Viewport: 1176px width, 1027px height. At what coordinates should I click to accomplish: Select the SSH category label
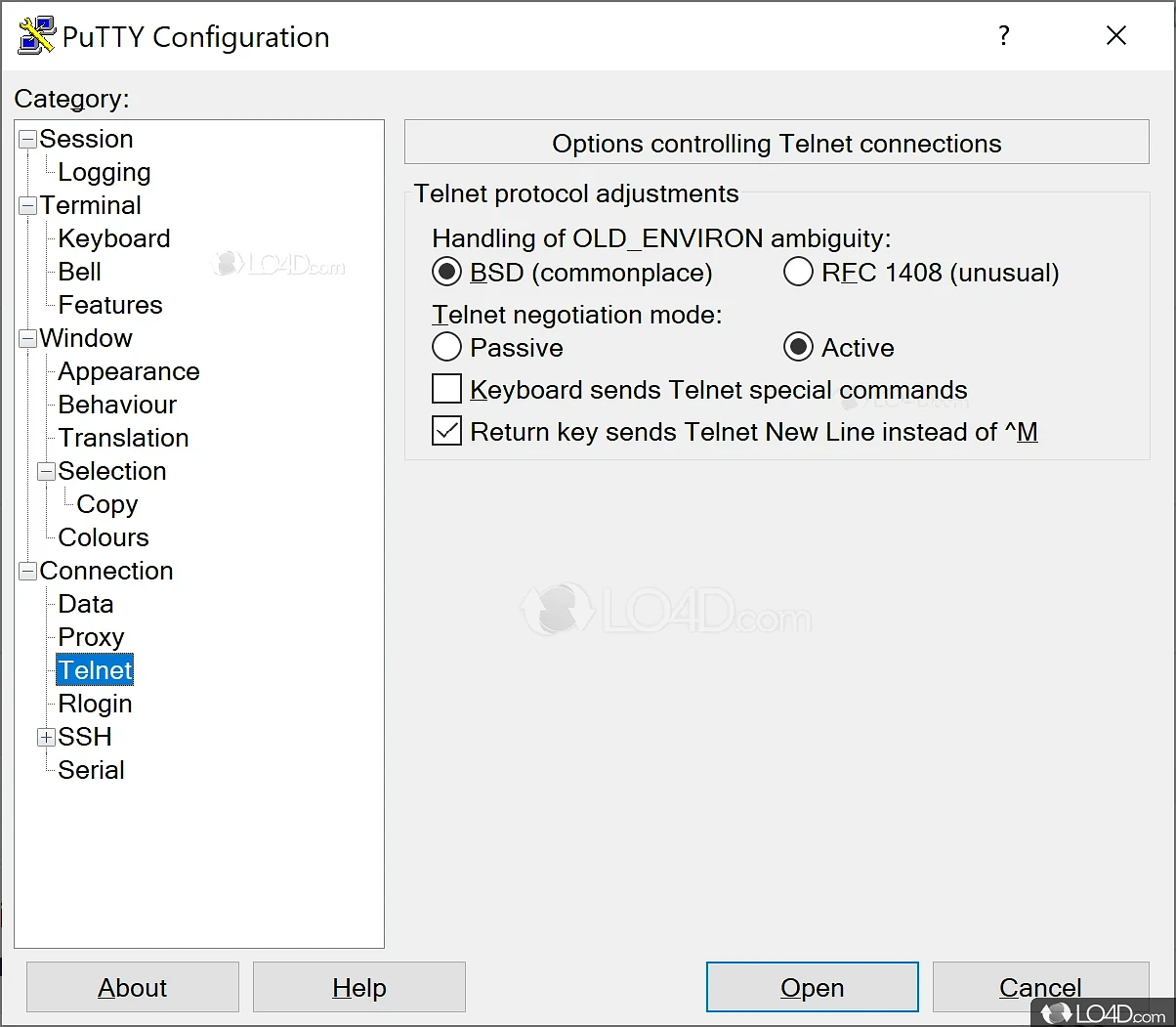pyautogui.click(x=85, y=737)
